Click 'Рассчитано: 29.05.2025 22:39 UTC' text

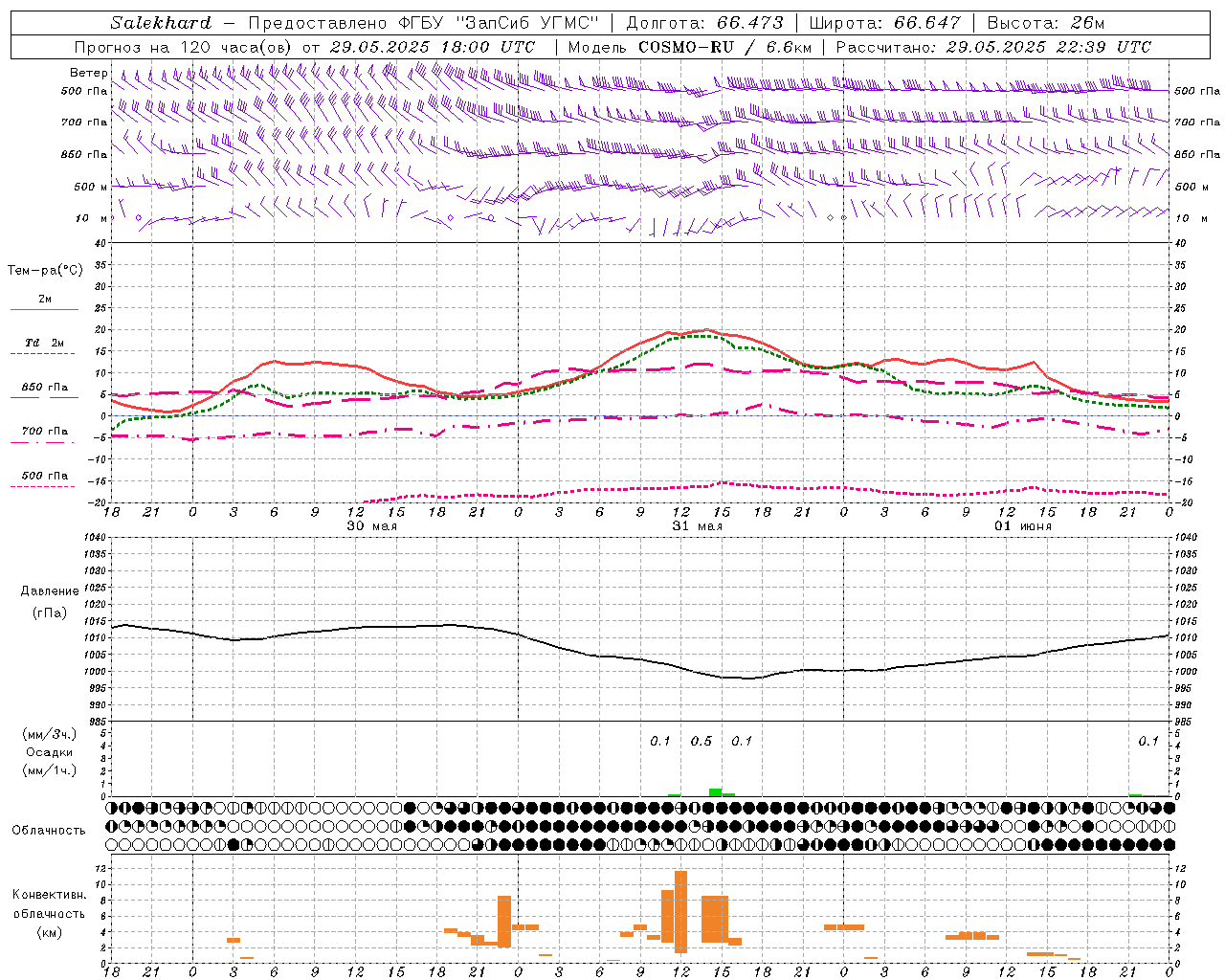coord(993,47)
